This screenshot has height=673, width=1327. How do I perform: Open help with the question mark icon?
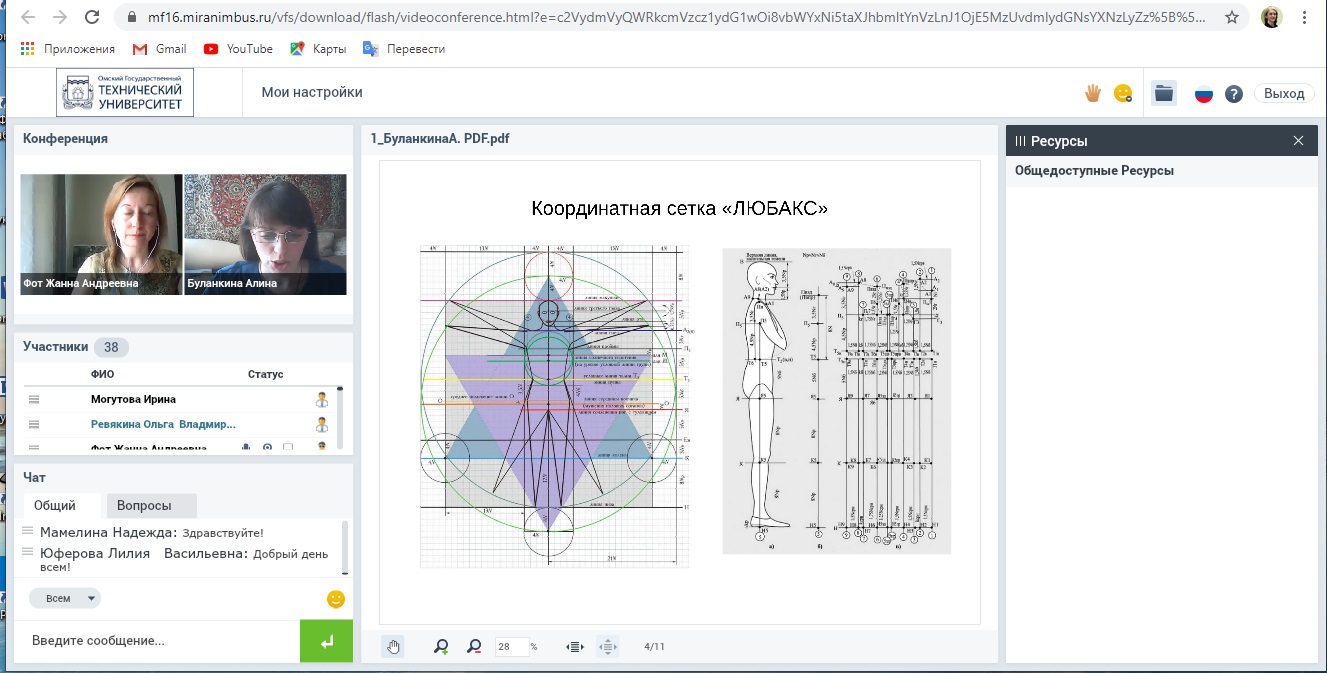tap(1234, 94)
